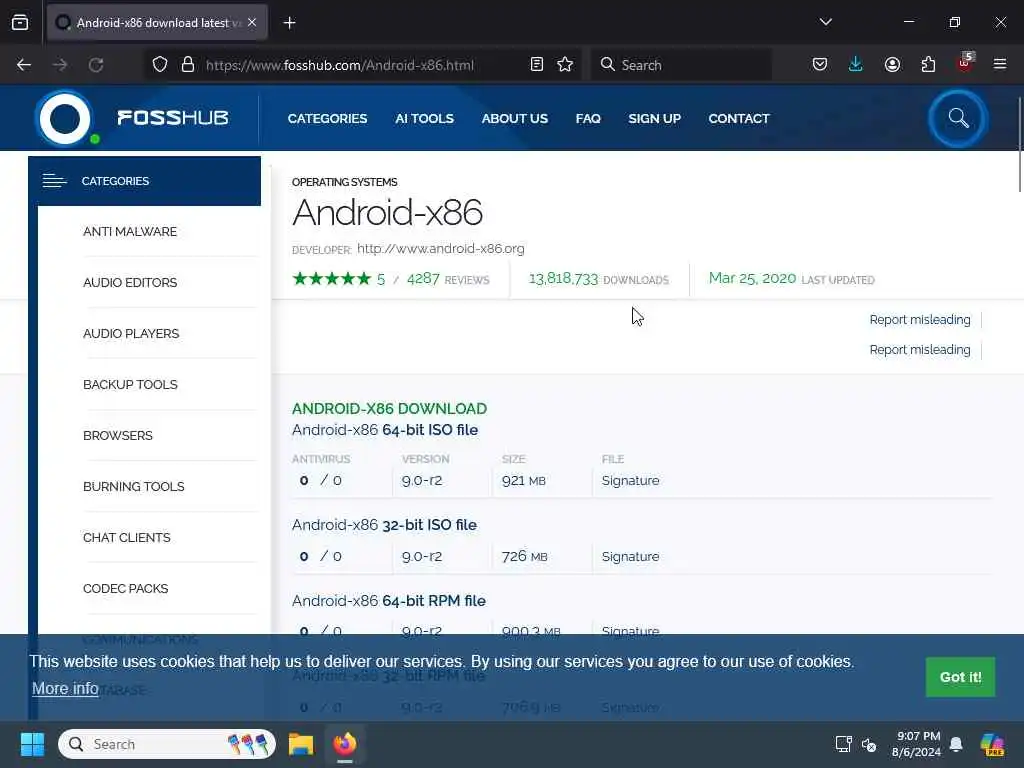Click the Windows Start button
The image size is (1024, 768).
tap(32, 744)
